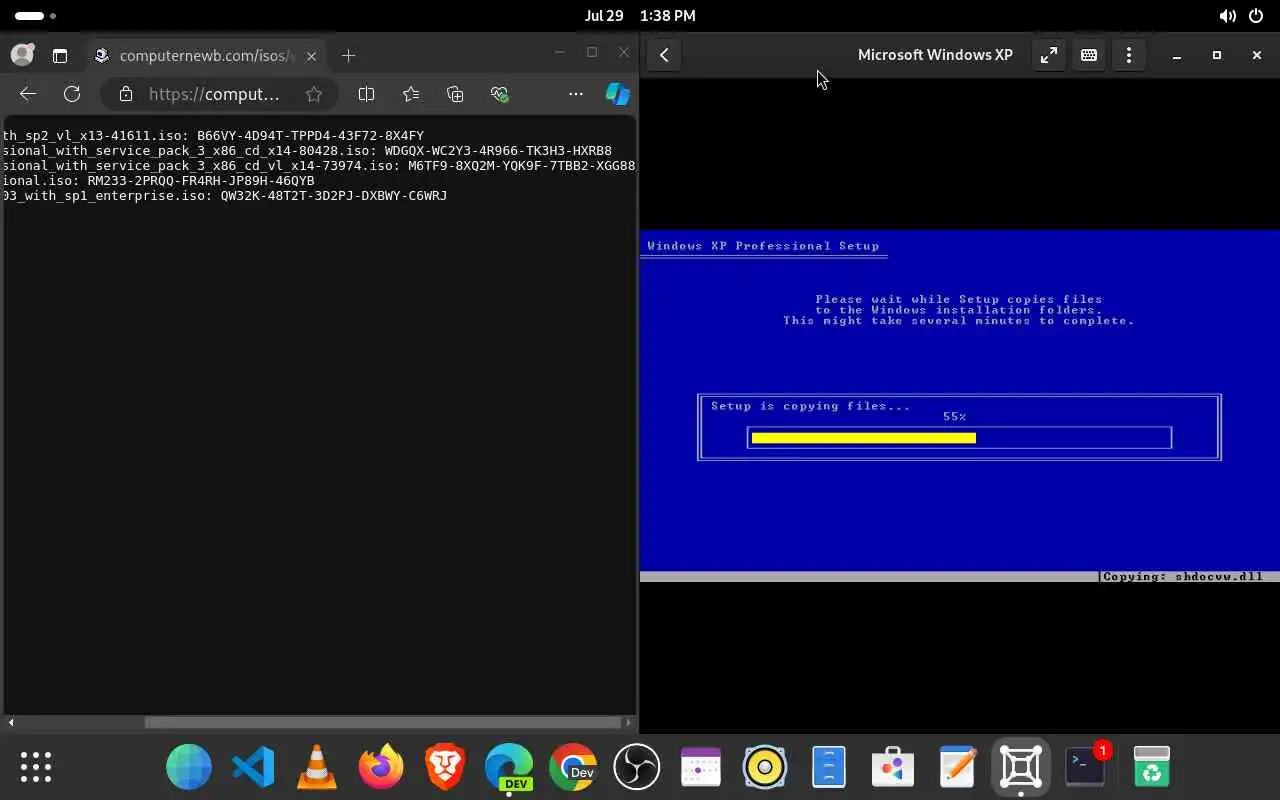Open the Trash in the dock
Screen dimensions: 1280x800
[x=1152, y=767]
